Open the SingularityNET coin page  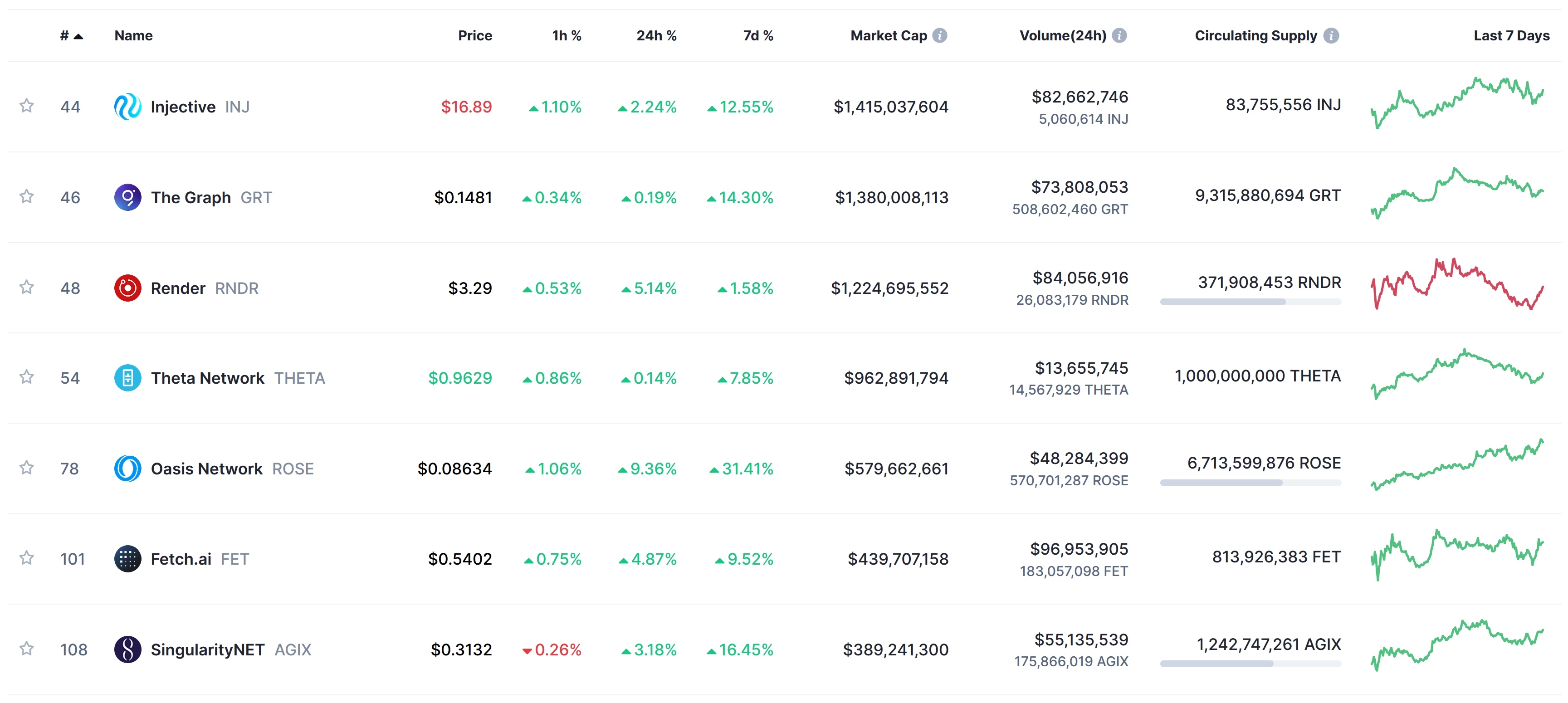coord(207,649)
